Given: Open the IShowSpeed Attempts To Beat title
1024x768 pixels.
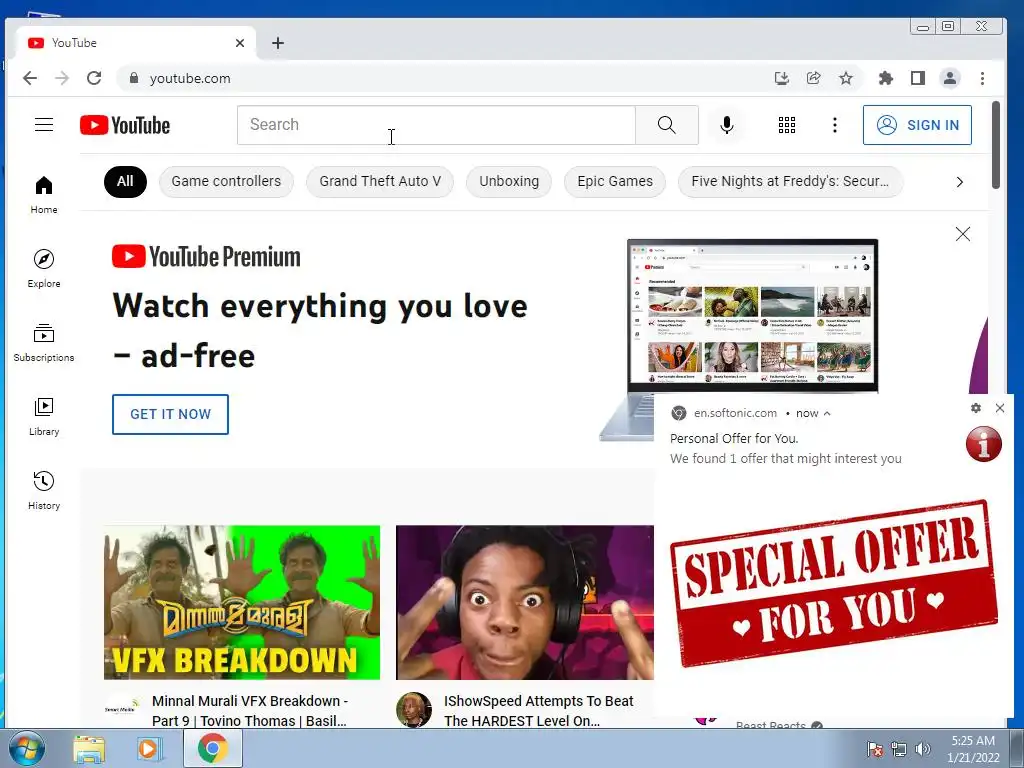Looking at the screenshot, I should 539,711.
